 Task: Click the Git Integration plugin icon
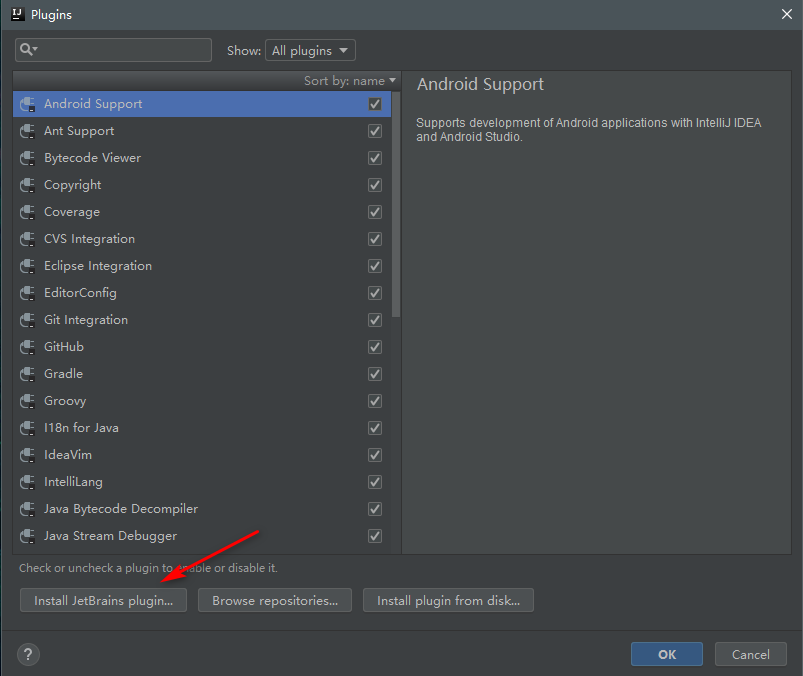[x=28, y=320]
